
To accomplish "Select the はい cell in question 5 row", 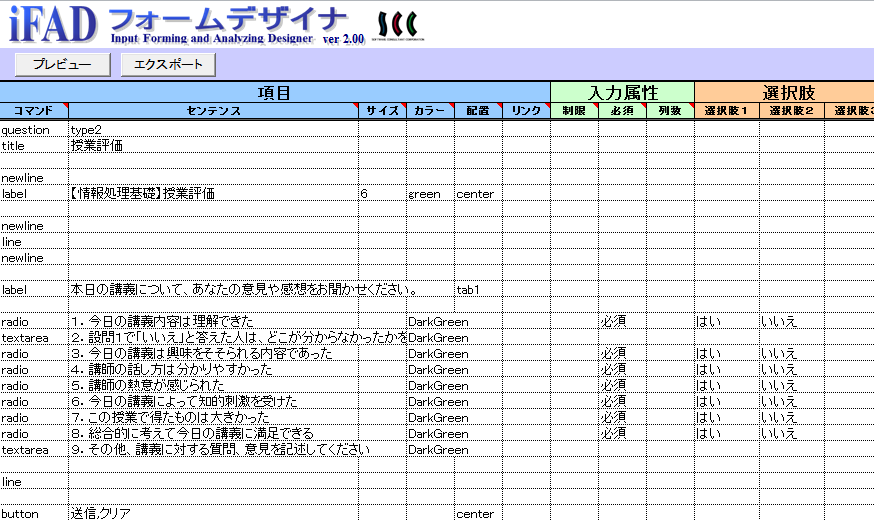I will pyautogui.click(x=727, y=386).
